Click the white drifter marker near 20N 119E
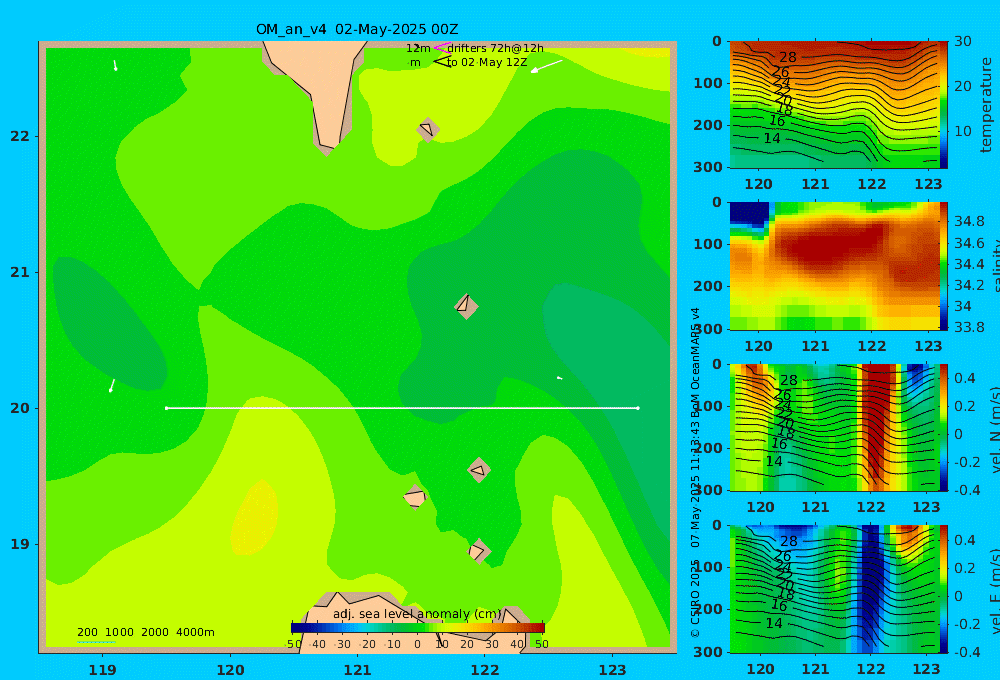Image resolution: width=1000 pixels, height=680 pixels. point(112,385)
